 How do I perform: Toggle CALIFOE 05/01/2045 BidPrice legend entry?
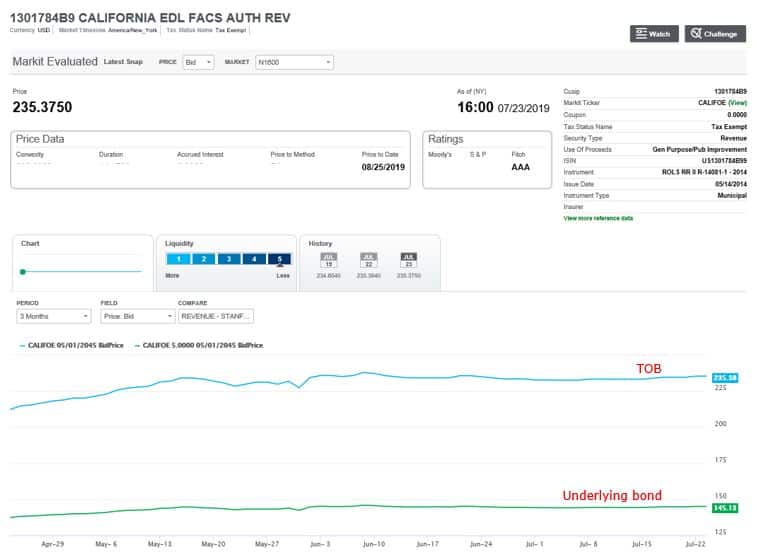71,346
